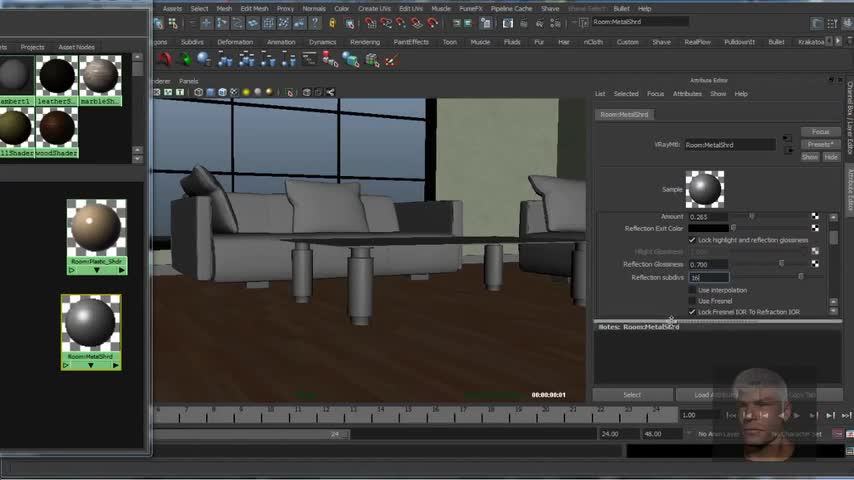Click the right input triangle on Room:Plastic_Shdr node
Viewport: 854px width, 480px height.
tap(121, 270)
